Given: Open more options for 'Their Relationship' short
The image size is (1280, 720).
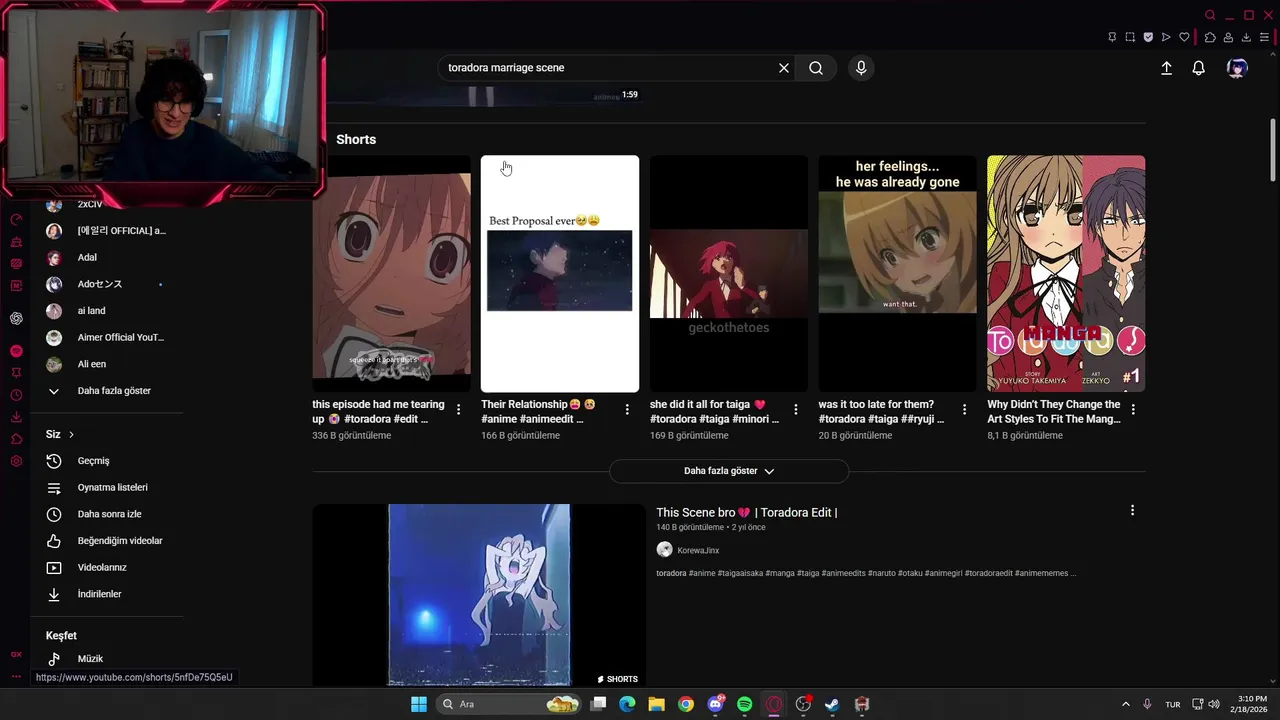Looking at the screenshot, I should 627,409.
